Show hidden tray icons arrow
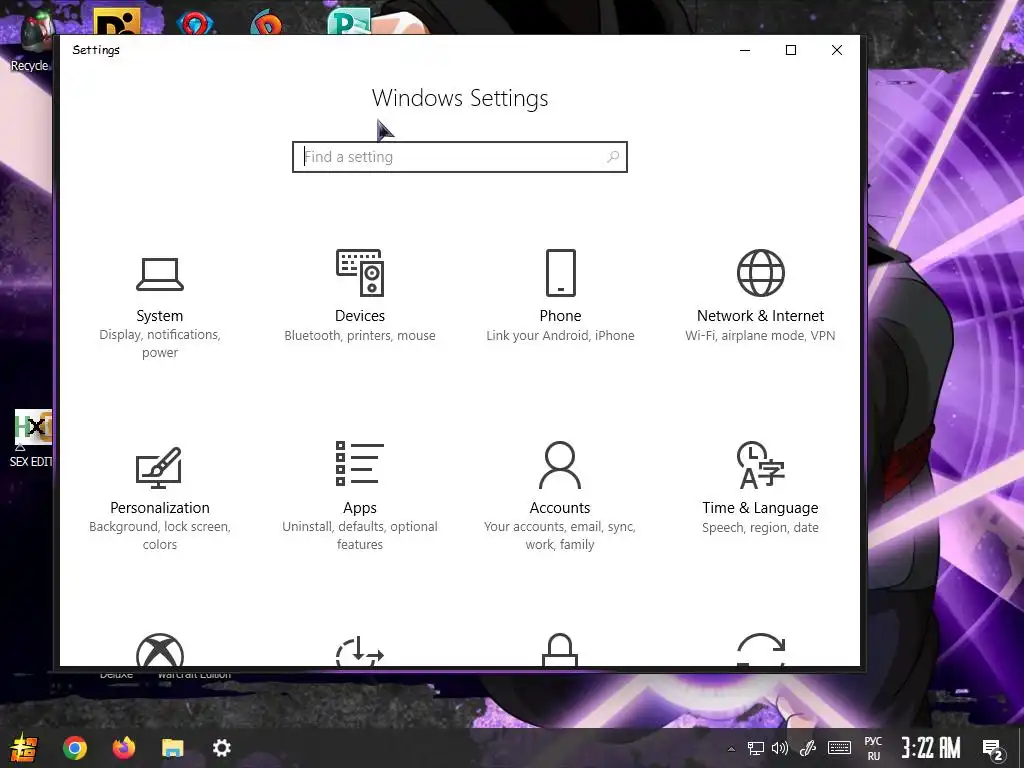This screenshot has height=768, width=1024. (731, 748)
